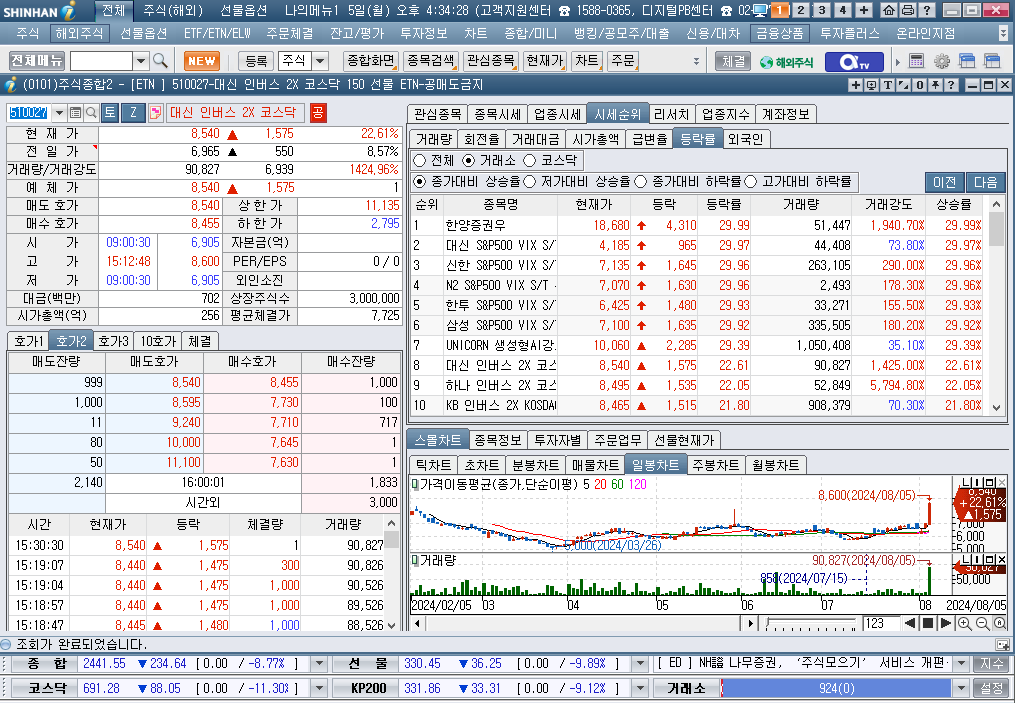Open settings gear icon in toolbar
Image resolution: width=1015 pixels, height=703 pixels.
click(942, 61)
